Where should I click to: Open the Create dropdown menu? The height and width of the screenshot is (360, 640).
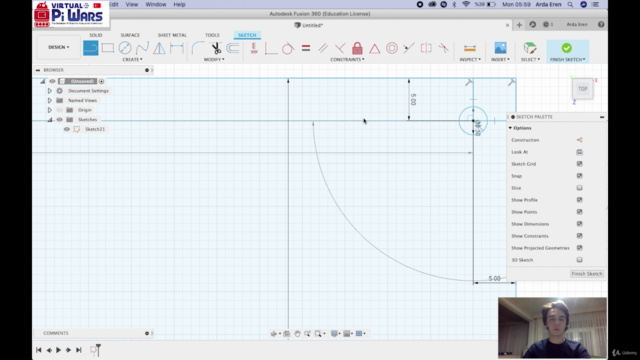coord(132,60)
